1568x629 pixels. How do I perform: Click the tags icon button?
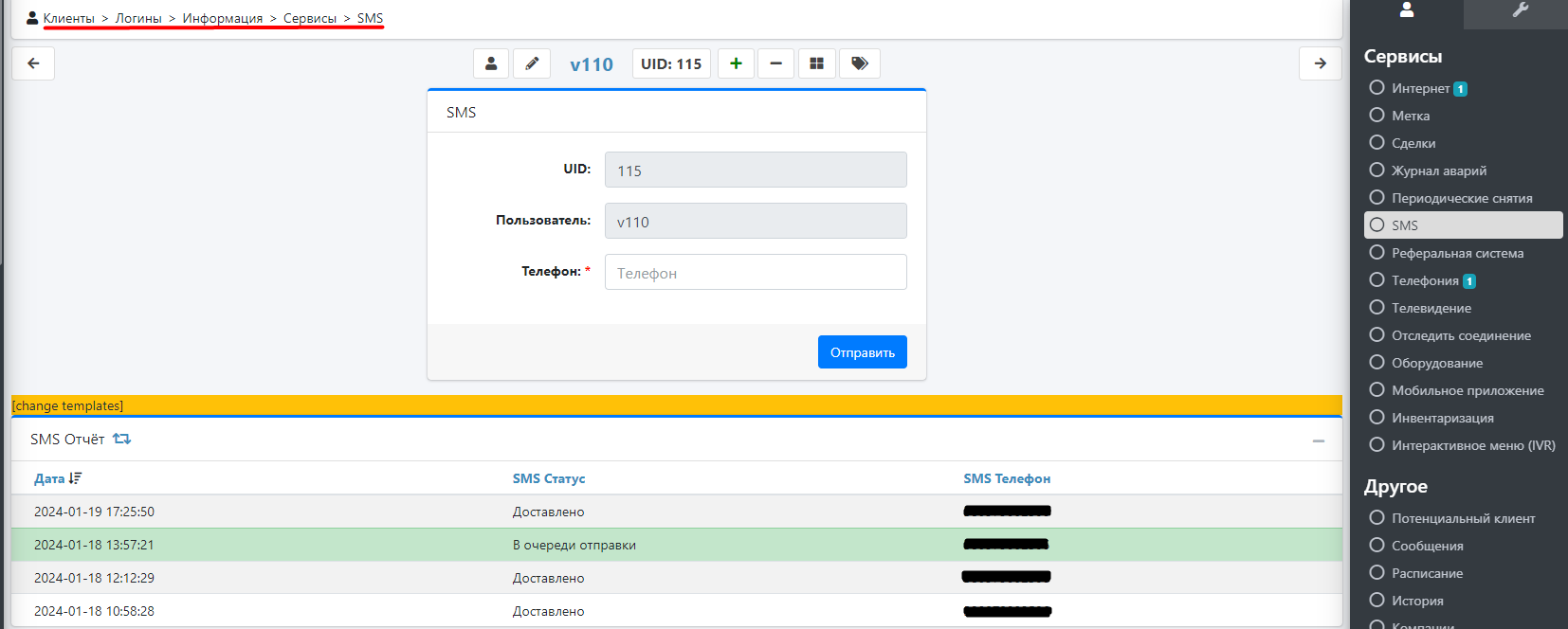point(860,63)
